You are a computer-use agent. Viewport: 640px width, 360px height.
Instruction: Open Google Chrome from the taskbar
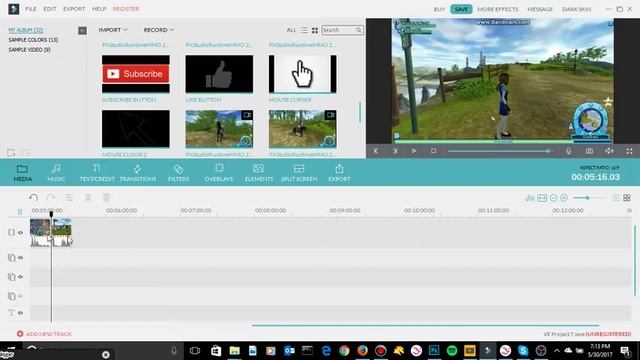[x=344, y=351]
